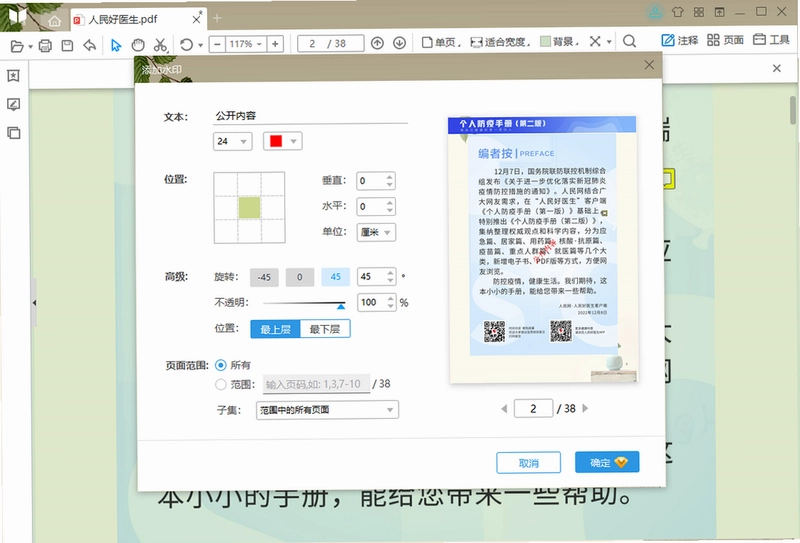The width and height of the screenshot is (800, 543).
Task: Click the four-squares apps grid icon
Action: point(698,12)
